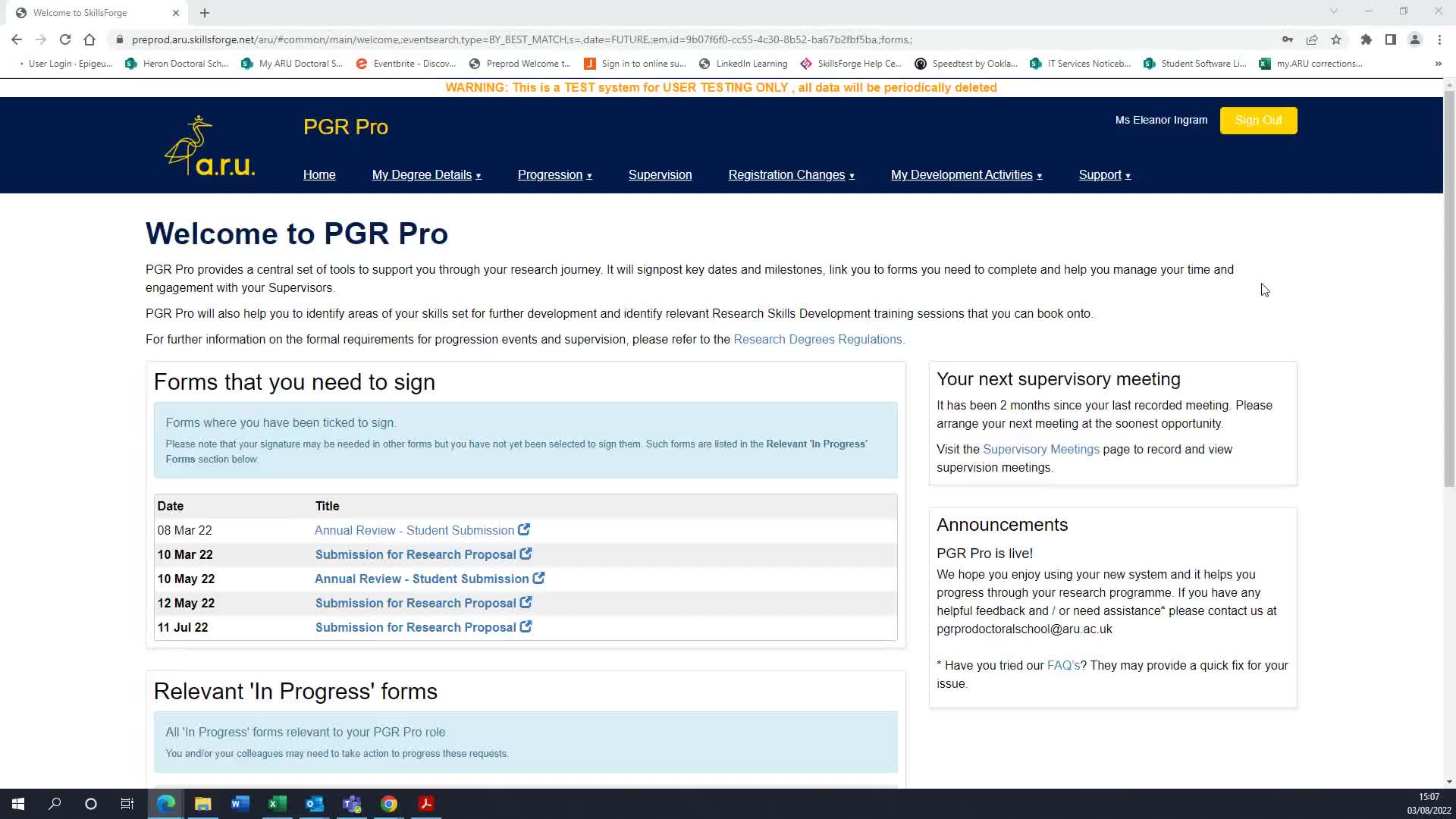1456x819 pixels.
Task: Click scrollbar down arrow at page bottom
Action: click(x=1449, y=782)
